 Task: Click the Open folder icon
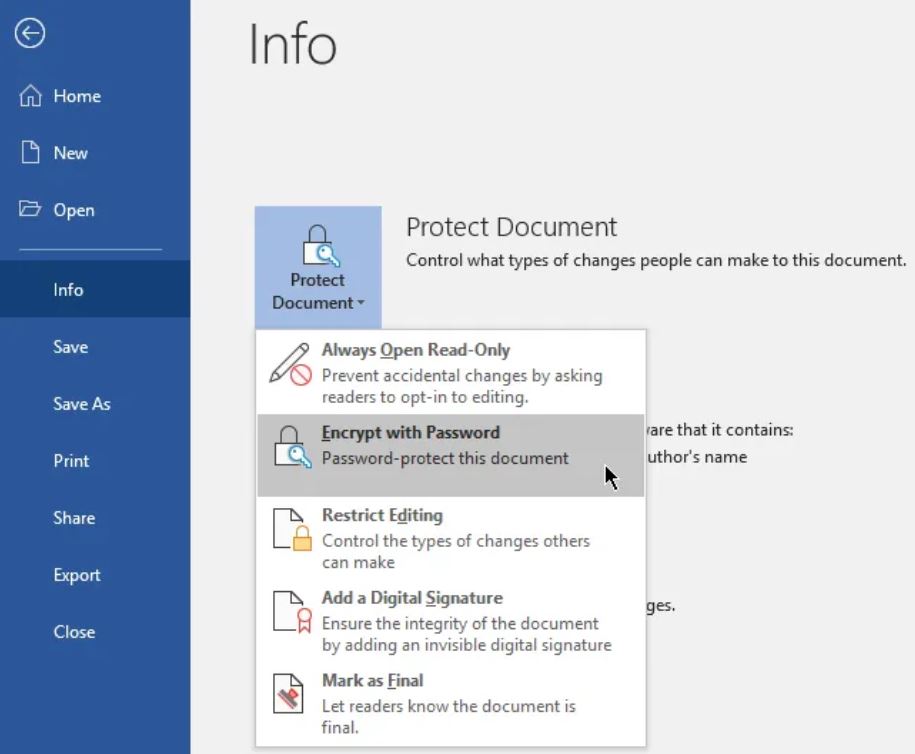31,210
